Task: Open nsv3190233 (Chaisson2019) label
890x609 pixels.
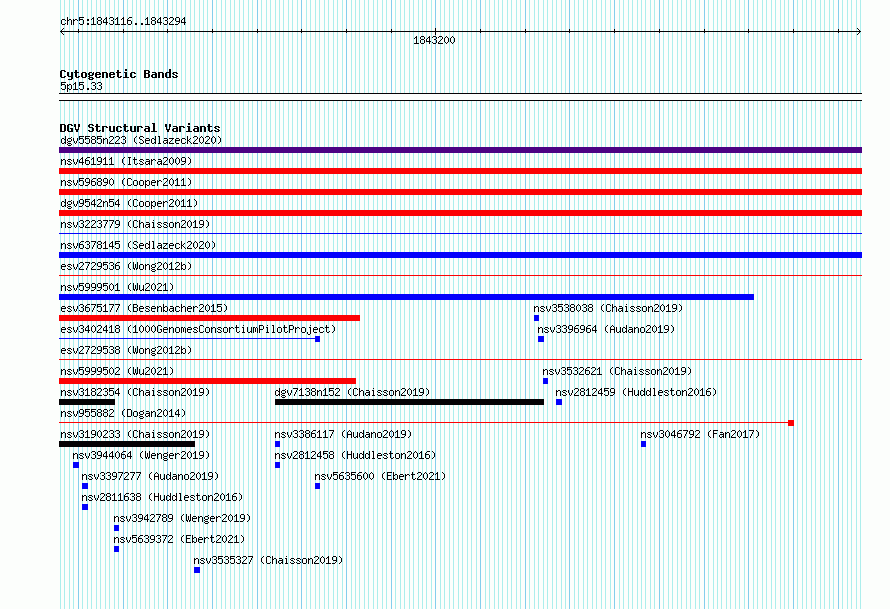Action: click(135, 434)
